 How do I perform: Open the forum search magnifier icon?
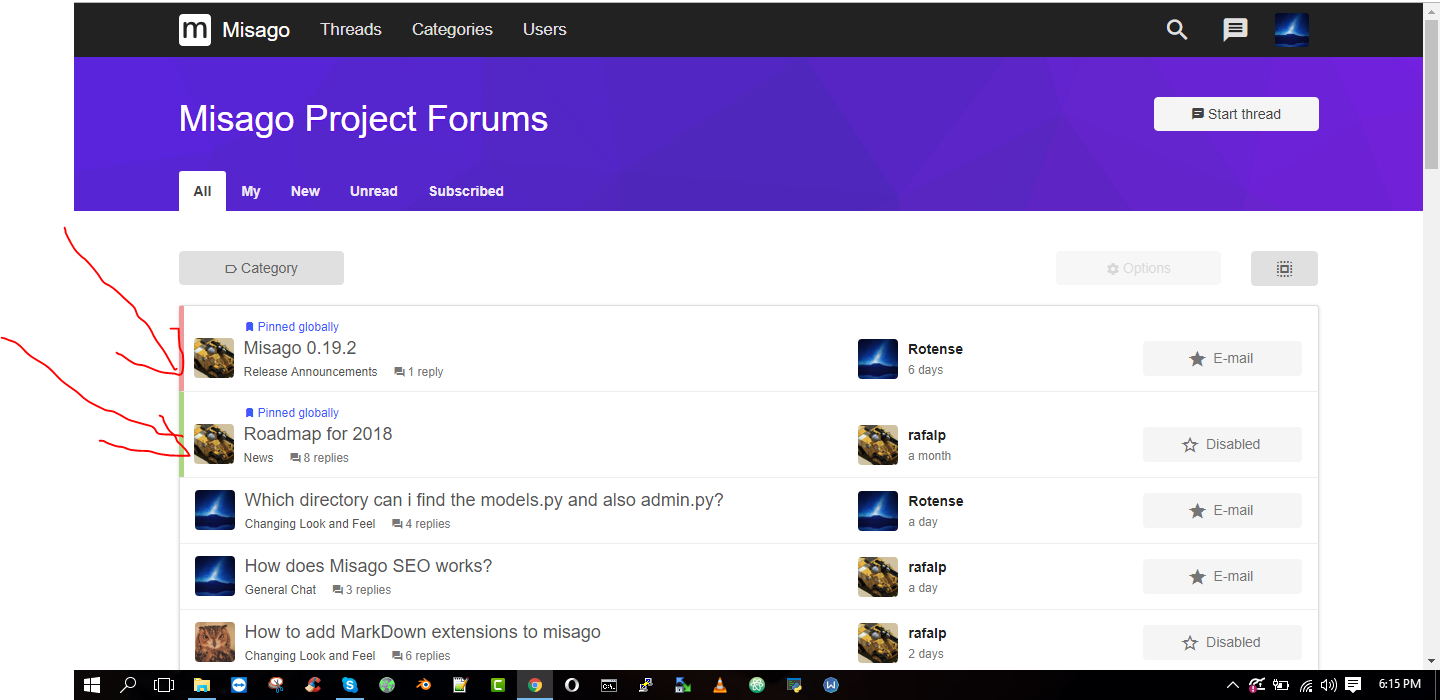click(x=1177, y=30)
